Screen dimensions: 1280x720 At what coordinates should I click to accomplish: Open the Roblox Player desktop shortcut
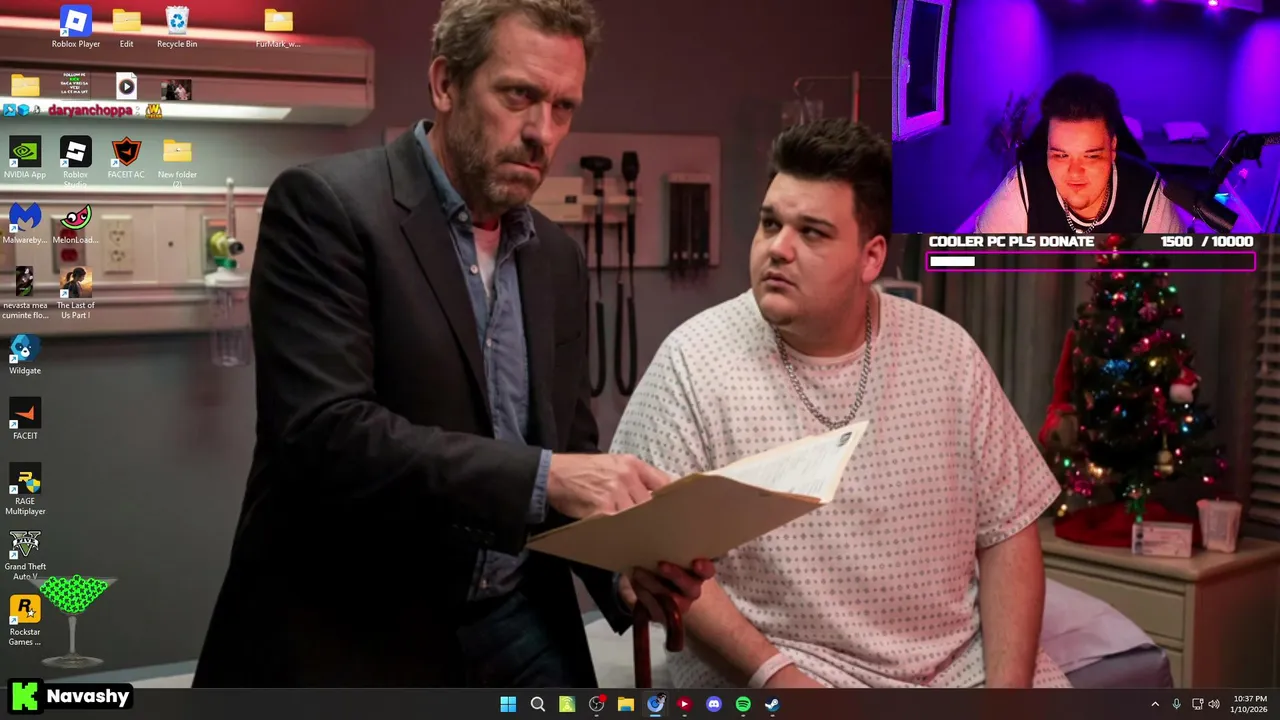coord(76,27)
